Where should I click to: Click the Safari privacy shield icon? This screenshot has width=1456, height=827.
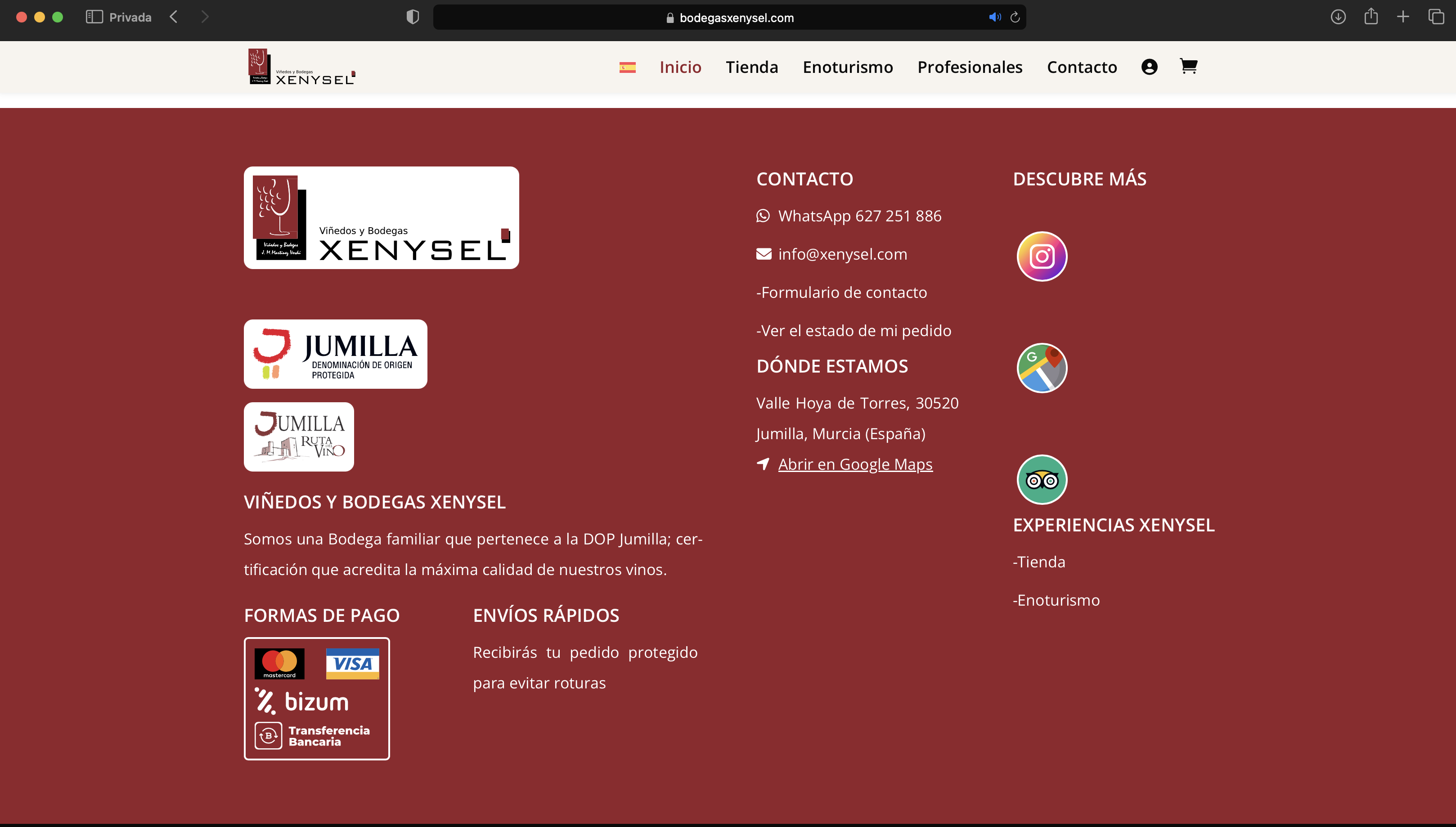coord(413,17)
